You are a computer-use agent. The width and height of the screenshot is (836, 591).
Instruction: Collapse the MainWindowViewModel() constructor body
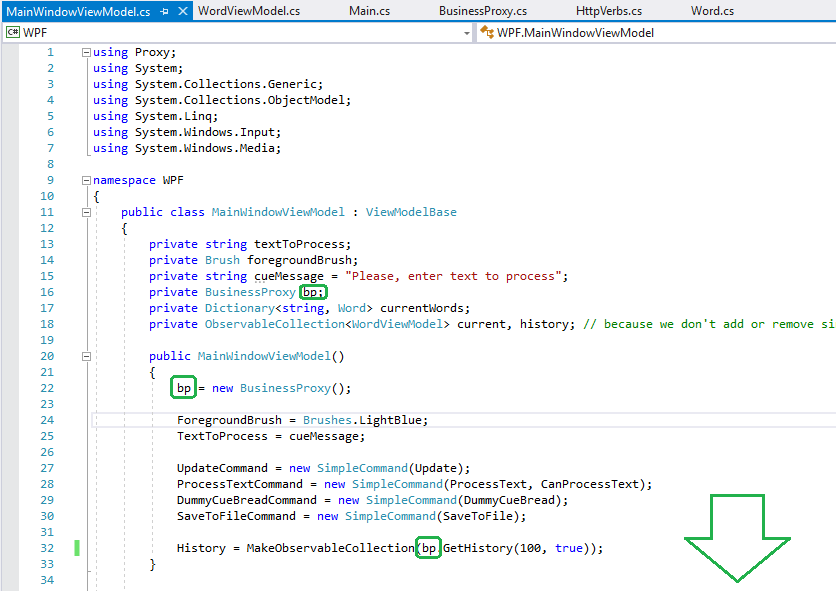(86, 356)
